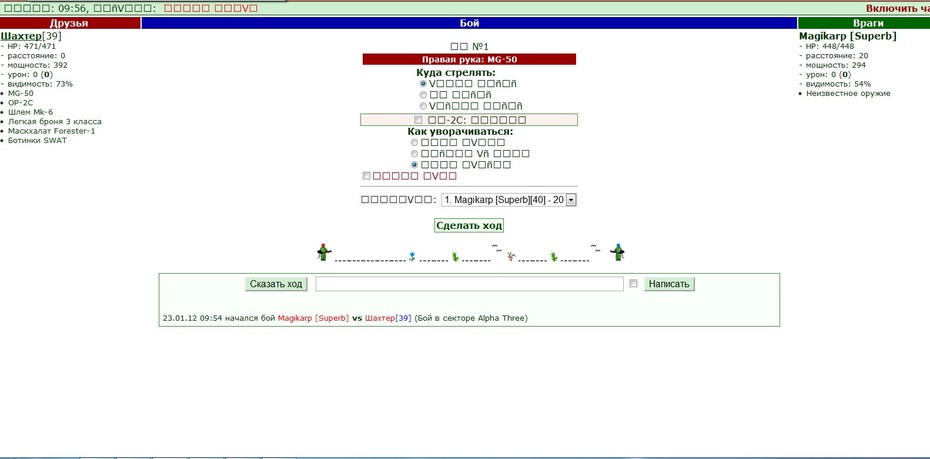This screenshot has width=930, height=459.
Task: Click the HP: 471/471 stat line
Action: [x=30, y=46]
